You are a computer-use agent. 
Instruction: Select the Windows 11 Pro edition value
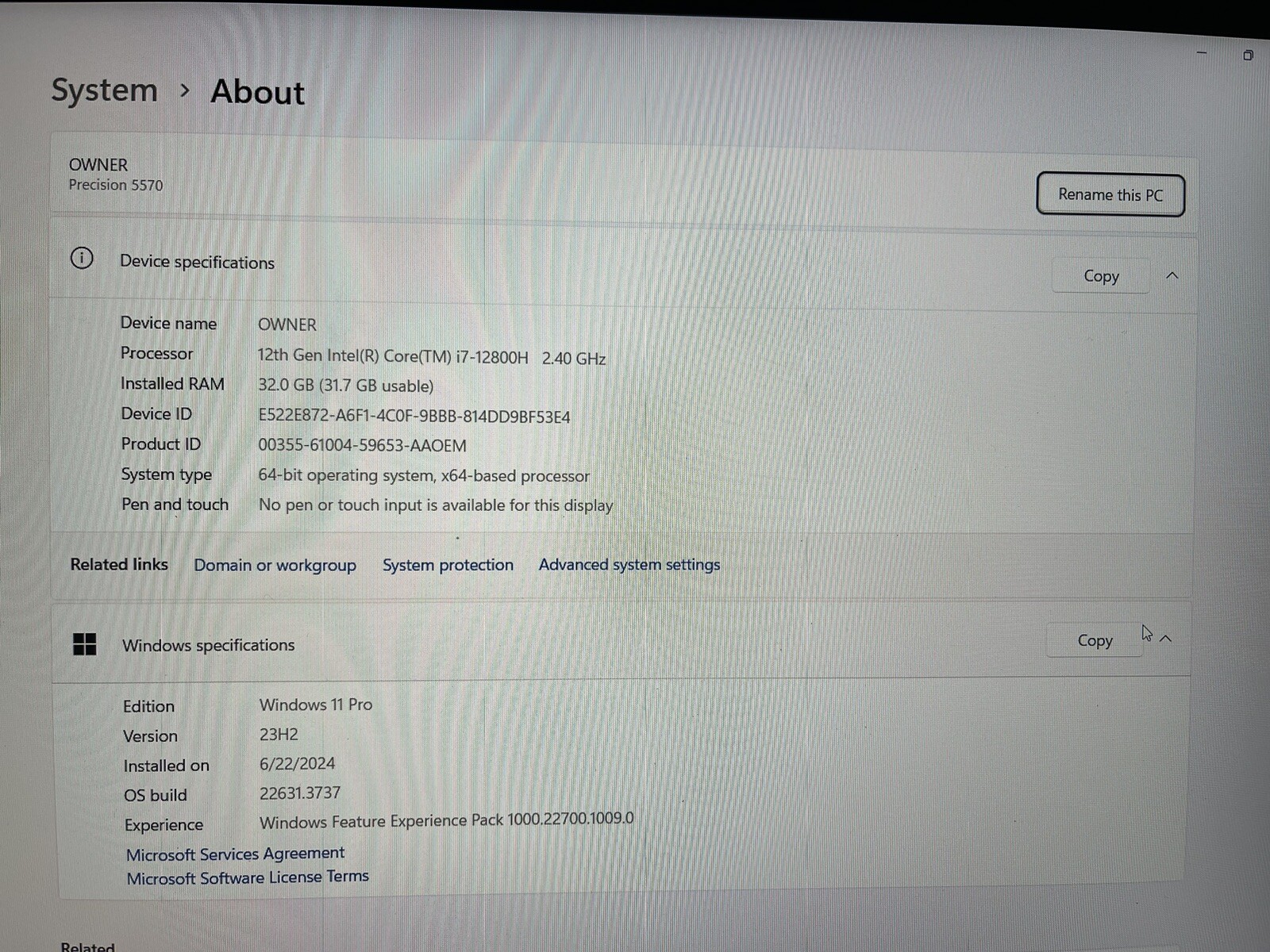(316, 704)
